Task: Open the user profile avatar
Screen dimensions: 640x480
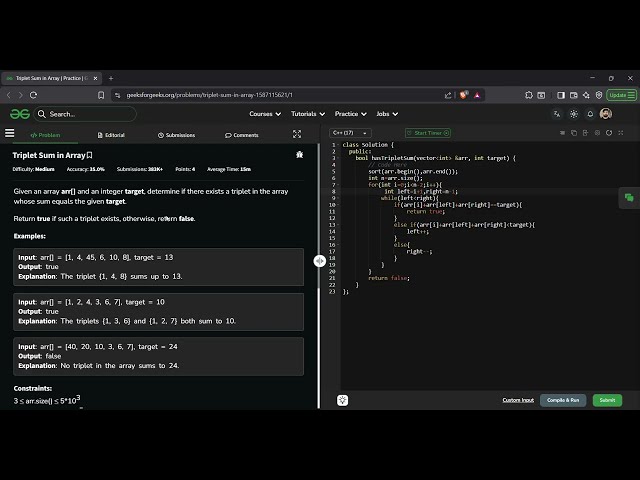Action: pos(606,114)
